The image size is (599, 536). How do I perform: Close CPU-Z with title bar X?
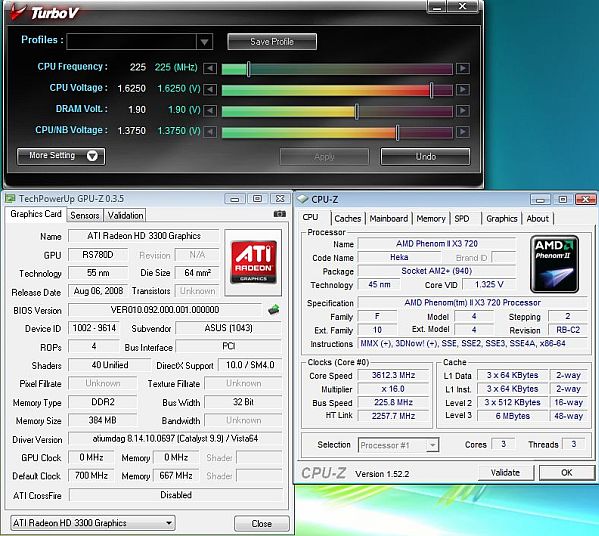click(x=585, y=199)
